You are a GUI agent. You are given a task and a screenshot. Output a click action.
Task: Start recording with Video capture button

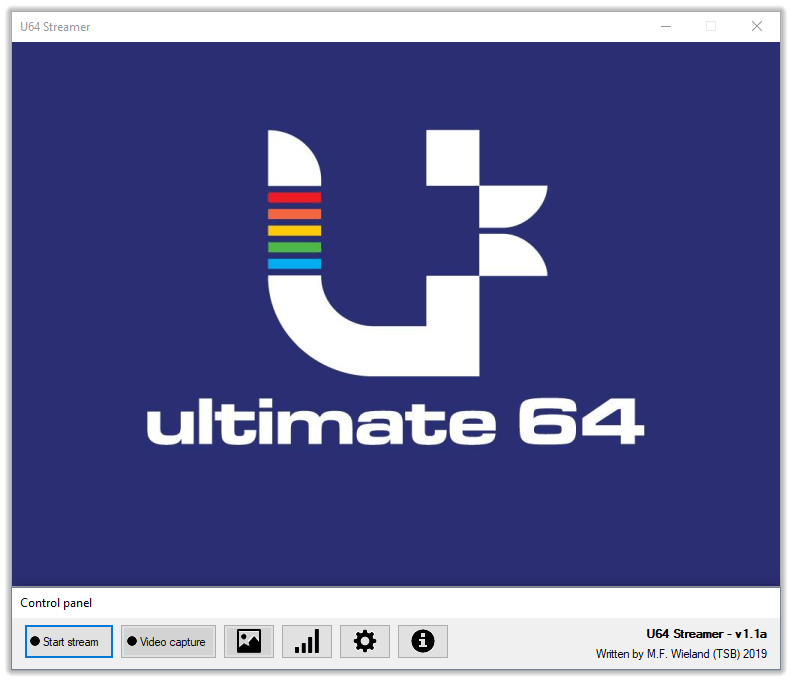tap(168, 642)
